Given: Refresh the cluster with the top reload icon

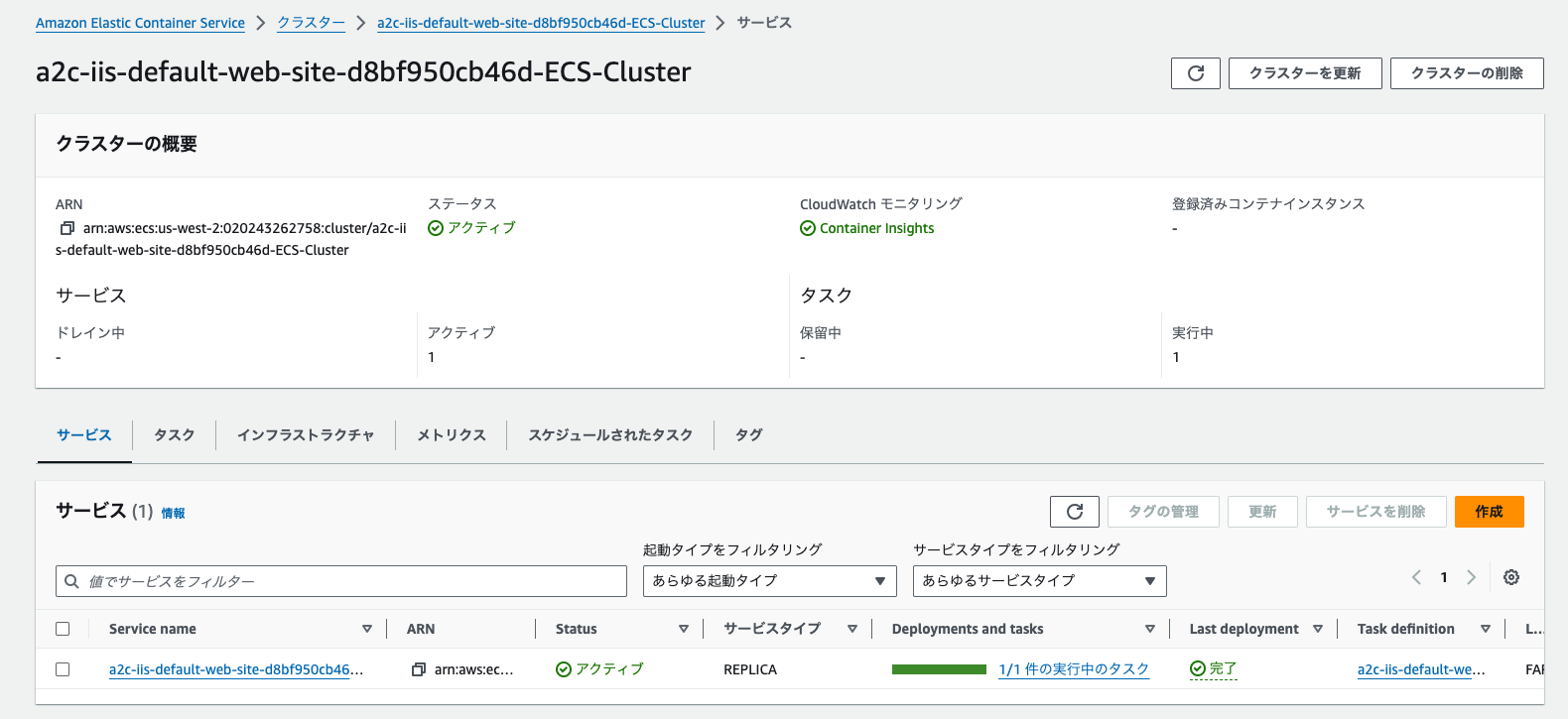Looking at the screenshot, I should coord(1196,73).
